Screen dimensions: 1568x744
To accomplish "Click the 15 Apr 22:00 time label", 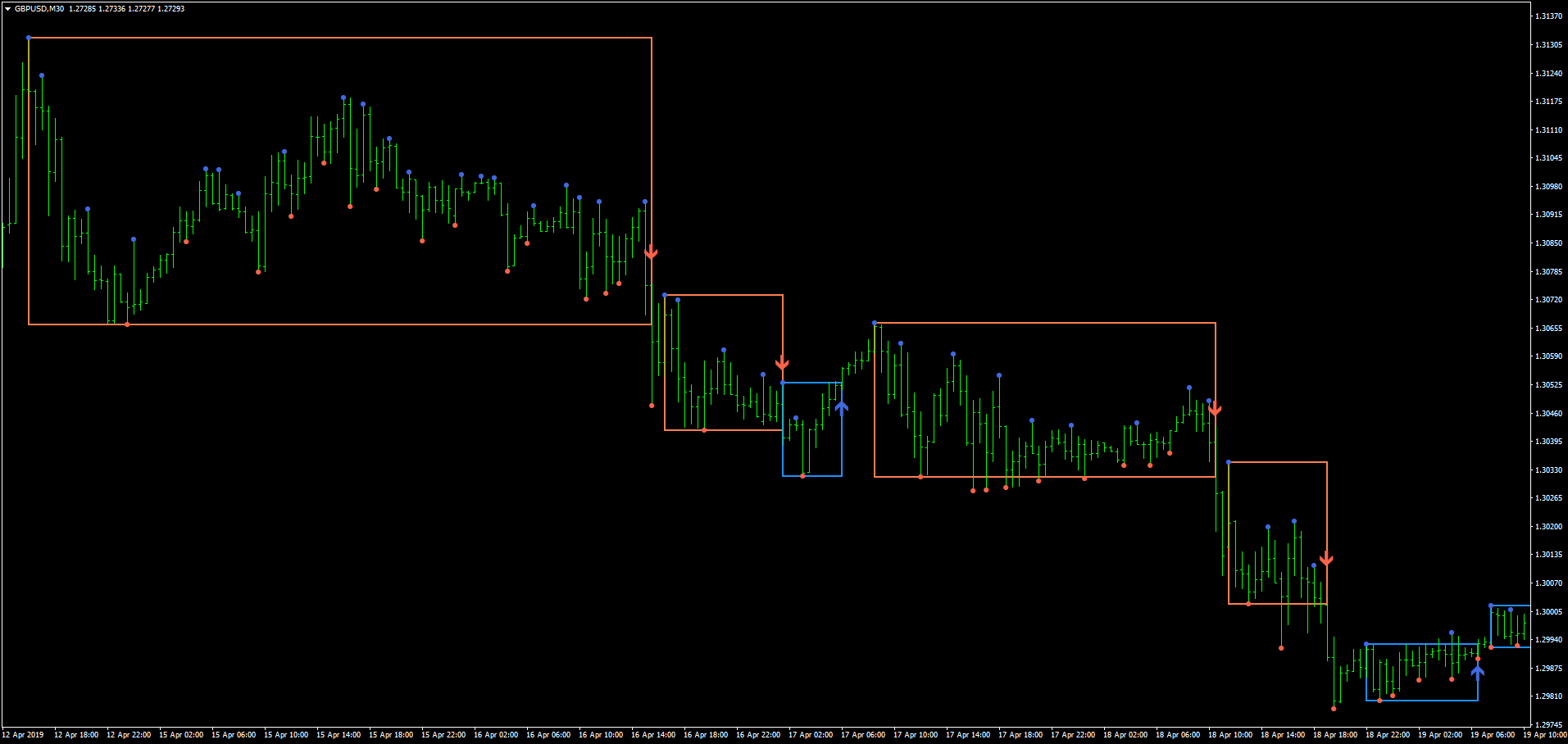I will coord(443,735).
